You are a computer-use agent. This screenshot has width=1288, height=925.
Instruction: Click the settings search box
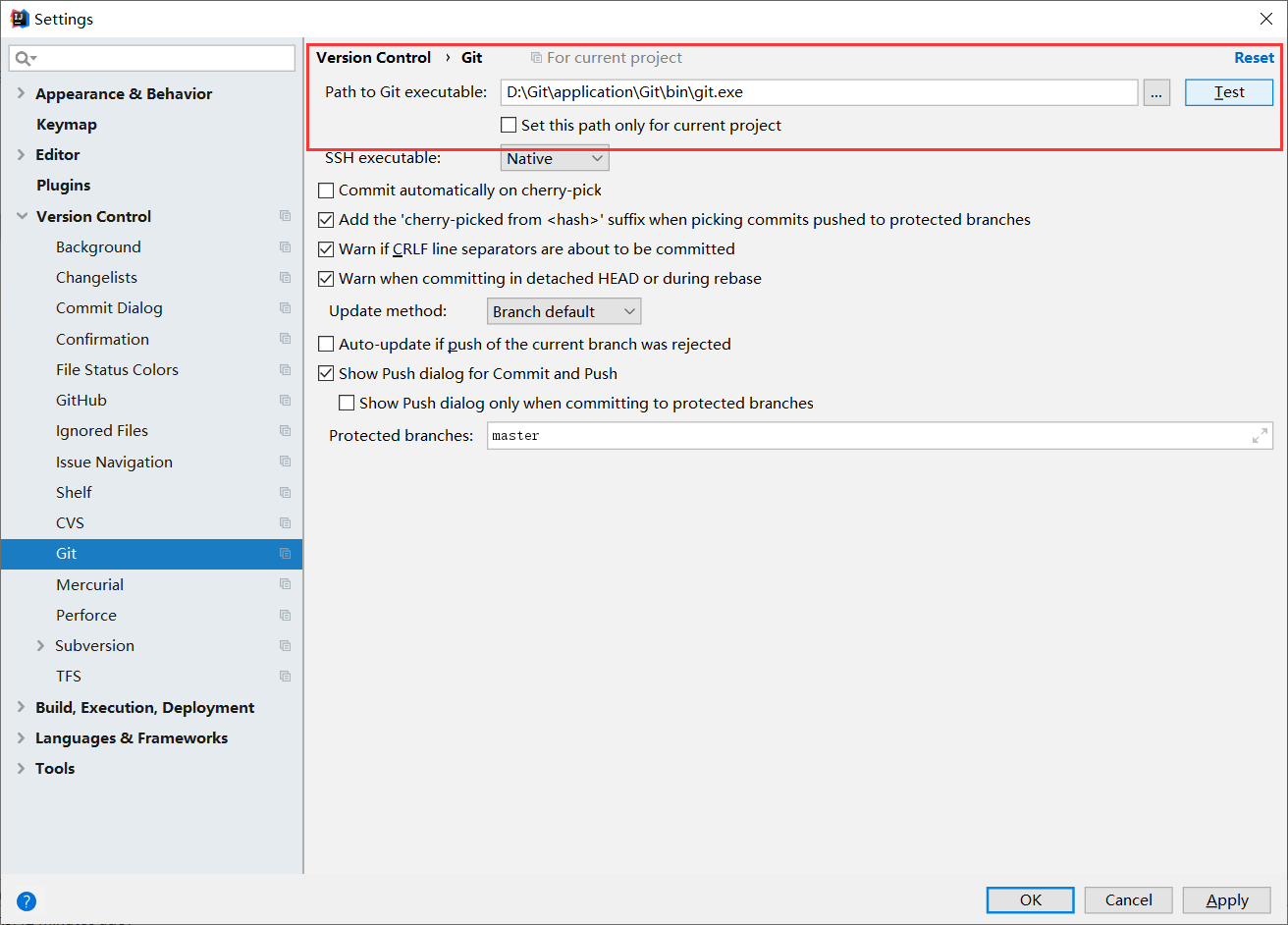pyautogui.click(x=152, y=58)
